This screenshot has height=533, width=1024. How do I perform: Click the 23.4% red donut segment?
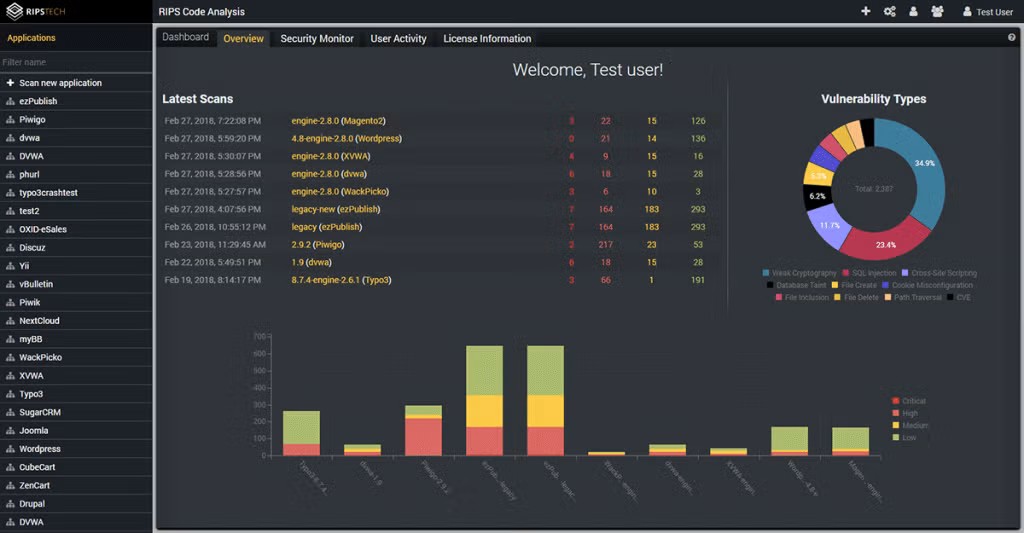tap(886, 244)
